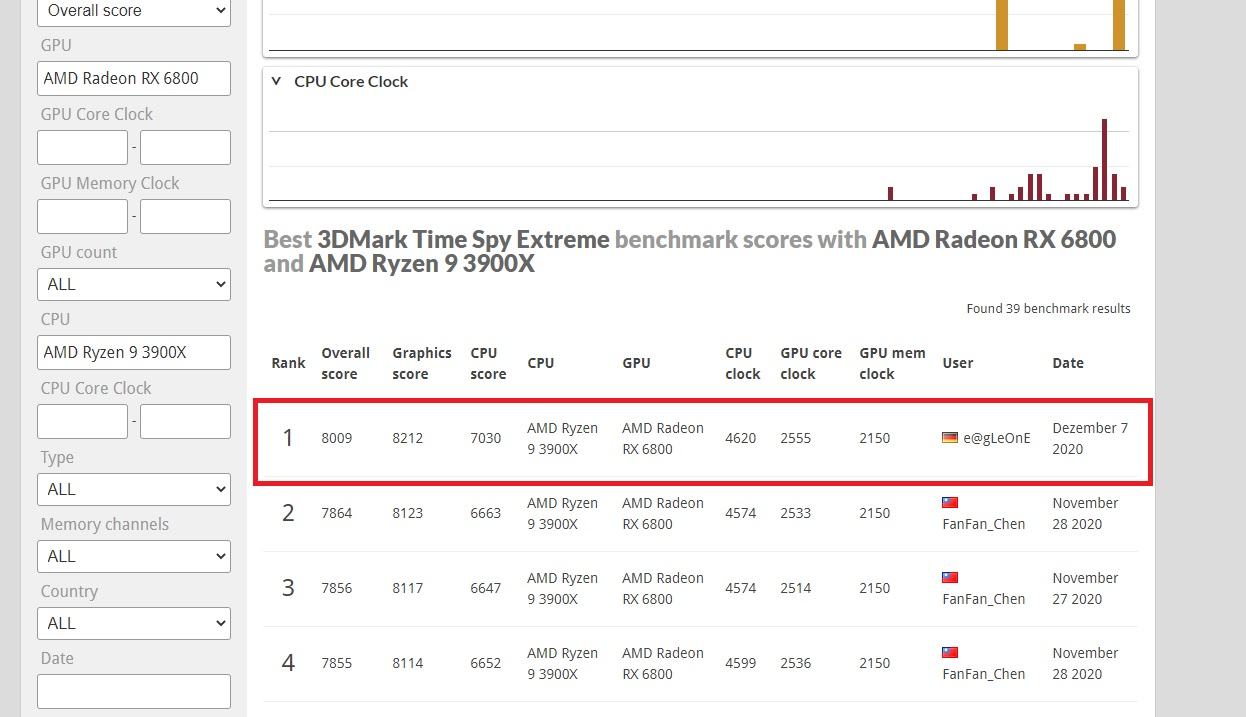1246x717 pixels.
Task: Click the Taiwan flag icon in rank 3 row
Action: coord(950,577)
